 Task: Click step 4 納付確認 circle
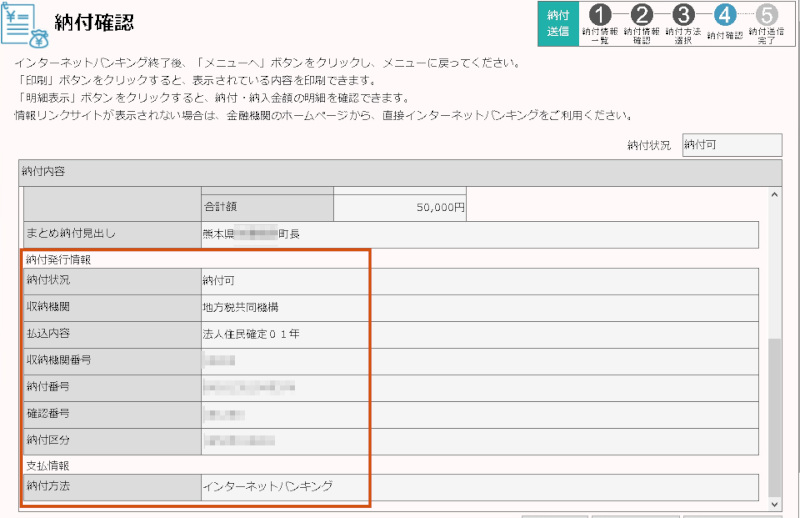725,15
